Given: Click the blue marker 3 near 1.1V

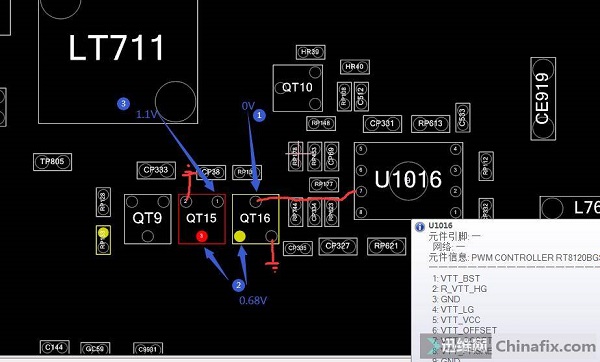Looking at the screenshot, I should click(x=123, y=103).
